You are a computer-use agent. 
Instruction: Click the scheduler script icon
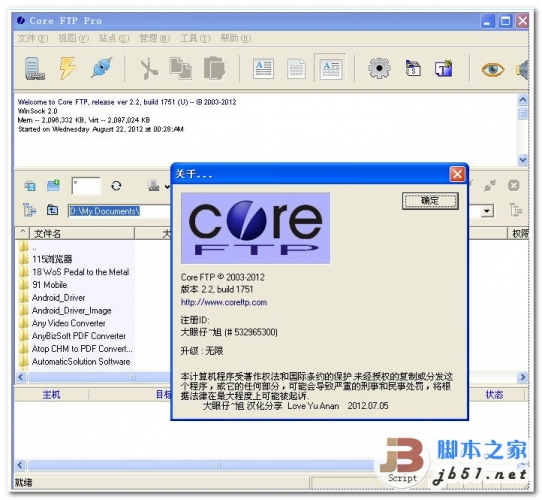click(x=413, y=68)
